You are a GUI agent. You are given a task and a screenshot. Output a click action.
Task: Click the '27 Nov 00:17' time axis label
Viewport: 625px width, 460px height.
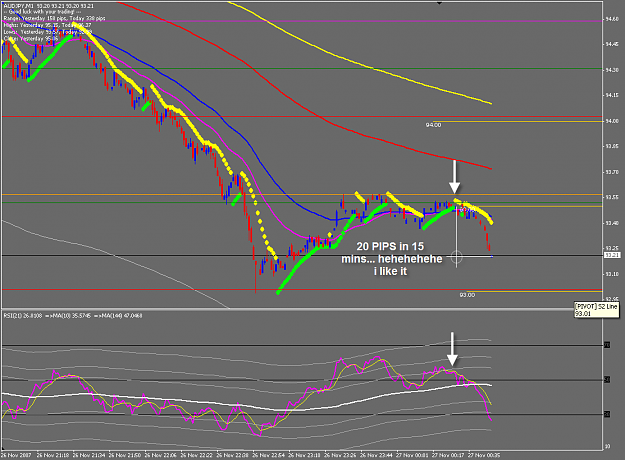(448, 455)
